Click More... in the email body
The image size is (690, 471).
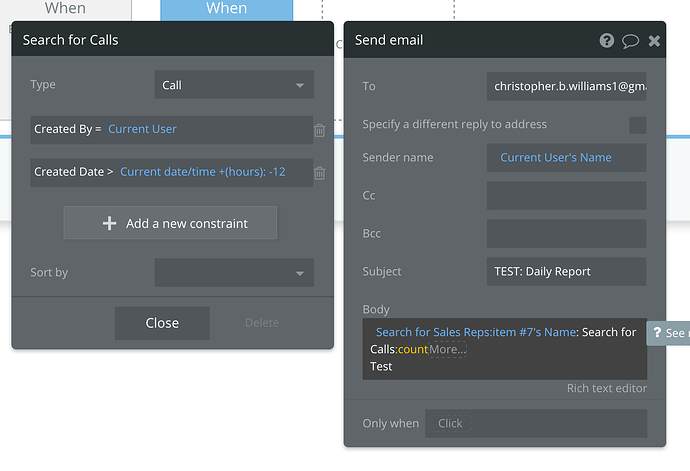(x=448, y=349)
